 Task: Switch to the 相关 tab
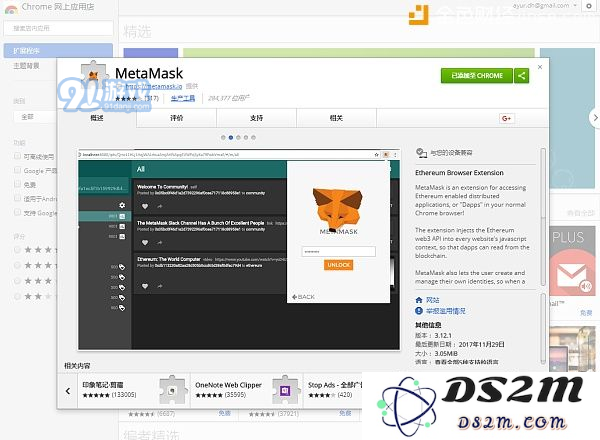pos(336,118)
